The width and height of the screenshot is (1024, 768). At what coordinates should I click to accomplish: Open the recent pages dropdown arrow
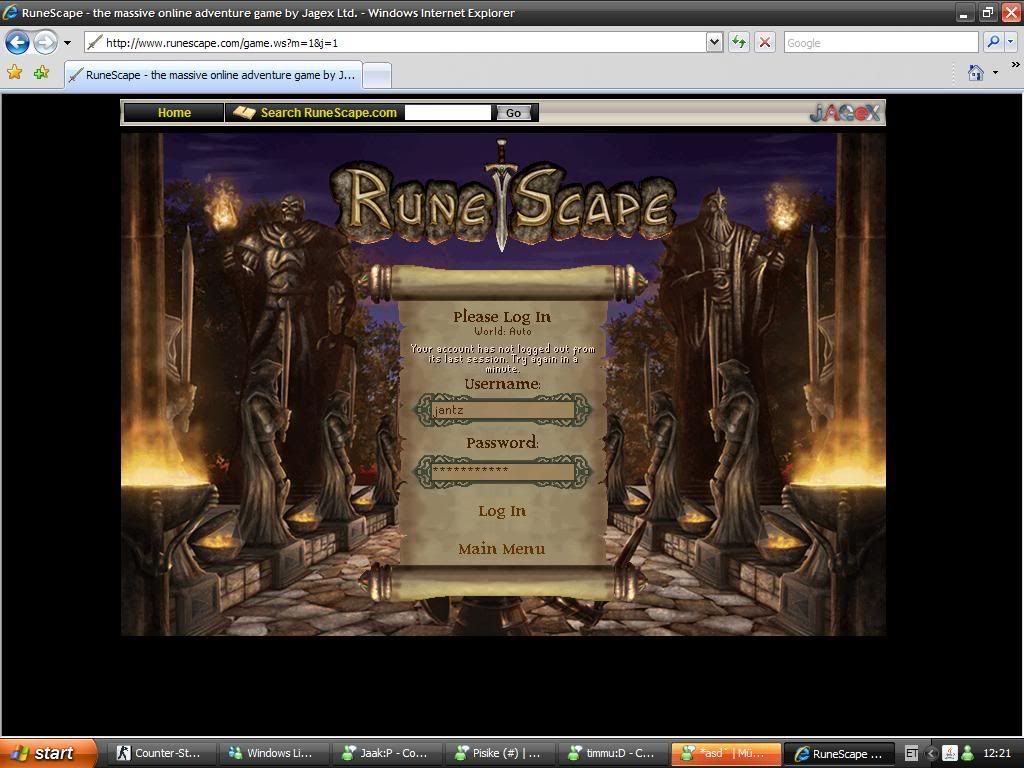click(67, 43)
